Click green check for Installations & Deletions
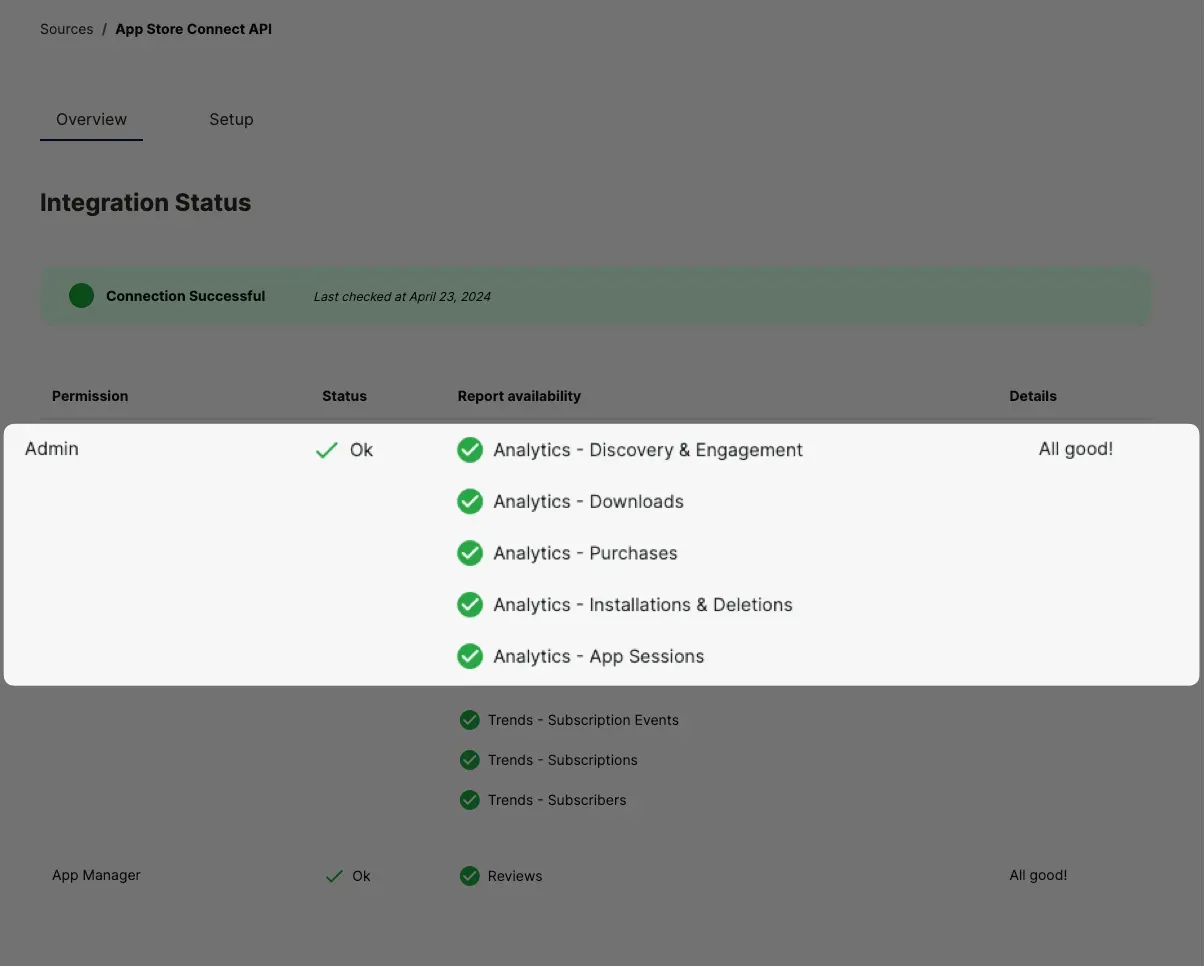The image size is (1204, 966). point(470,605)
